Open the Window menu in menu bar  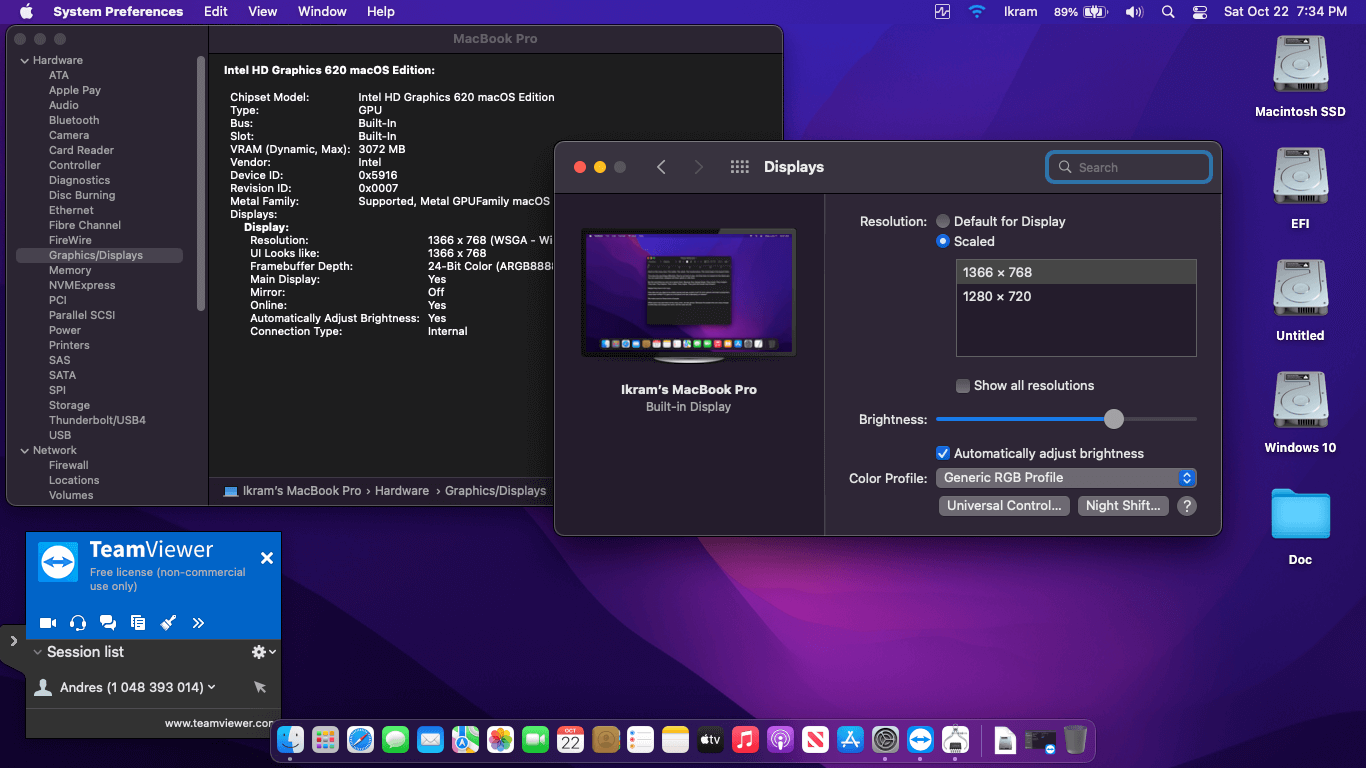(x=322, y=12)
